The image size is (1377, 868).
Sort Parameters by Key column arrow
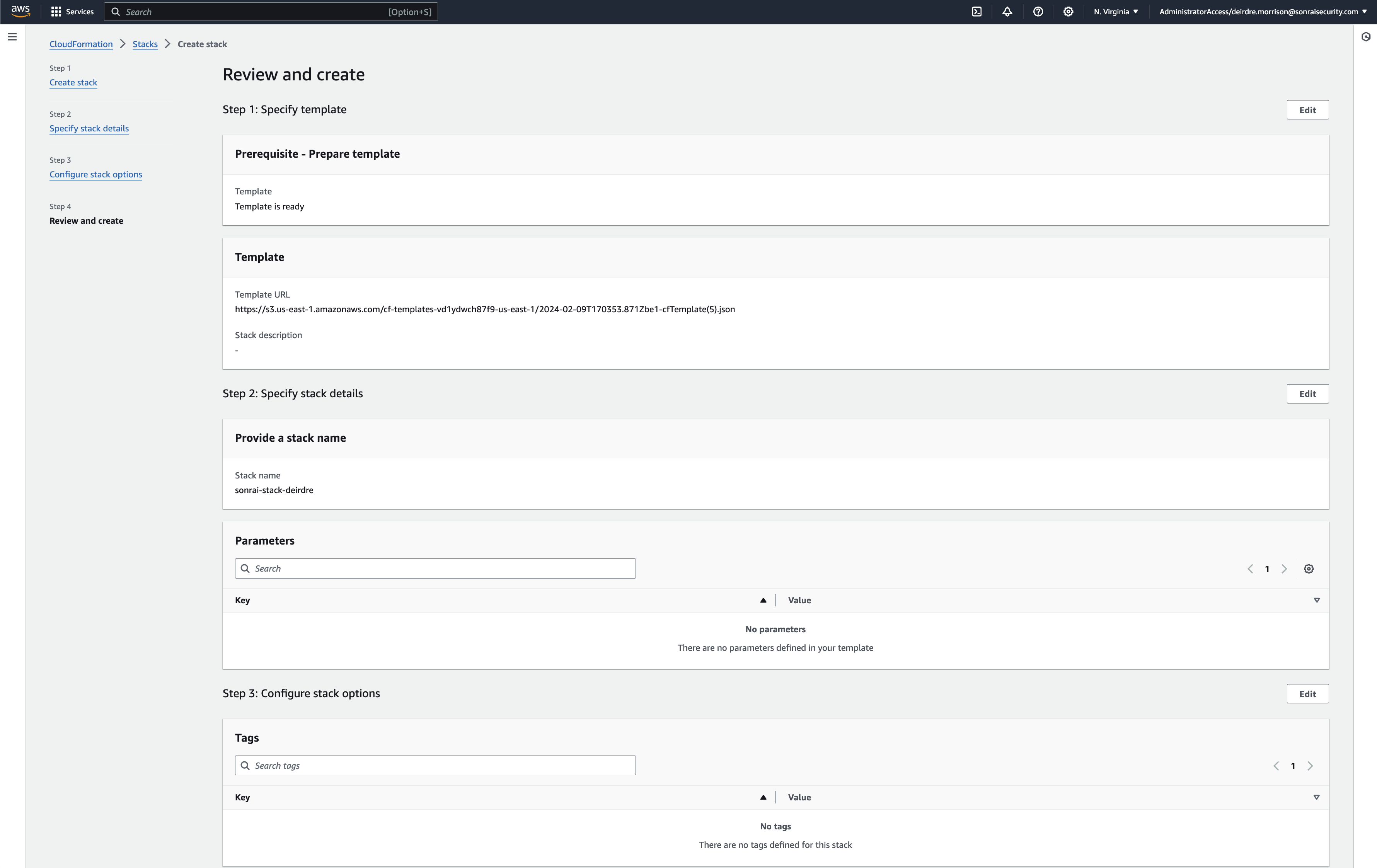[763, 600]
